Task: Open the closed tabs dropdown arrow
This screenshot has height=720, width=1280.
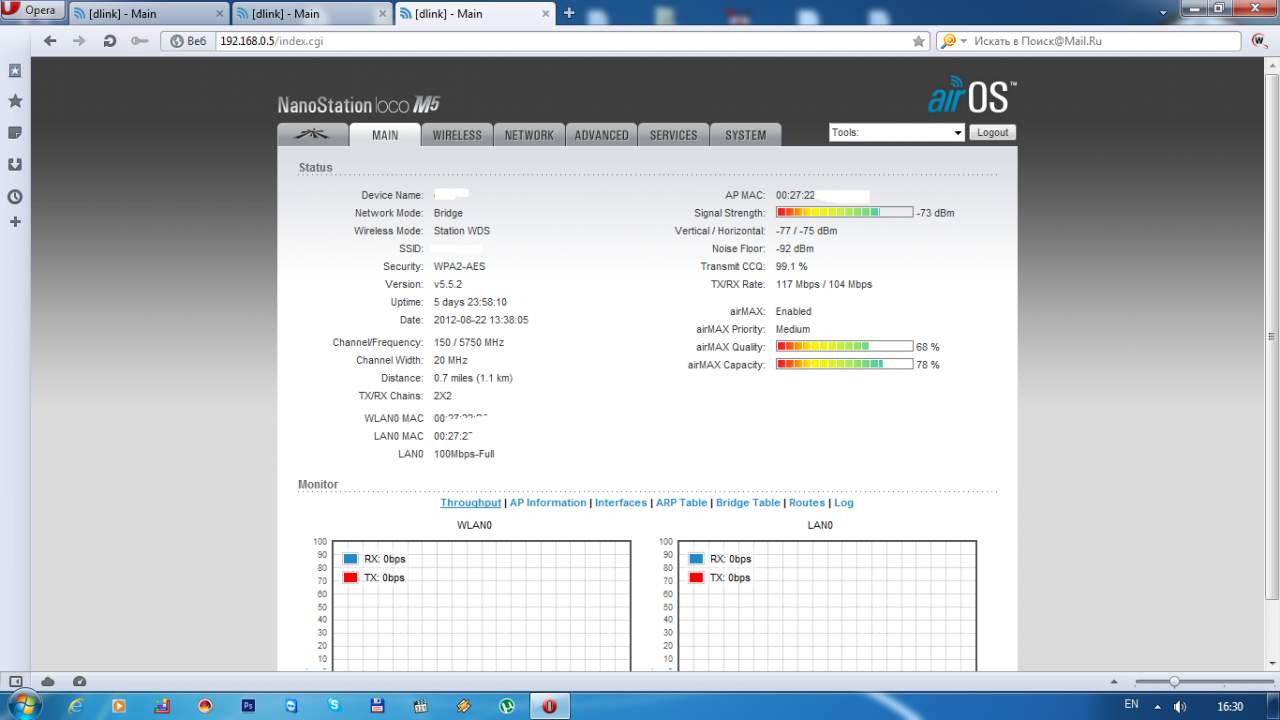Action: coord(1163,11)
